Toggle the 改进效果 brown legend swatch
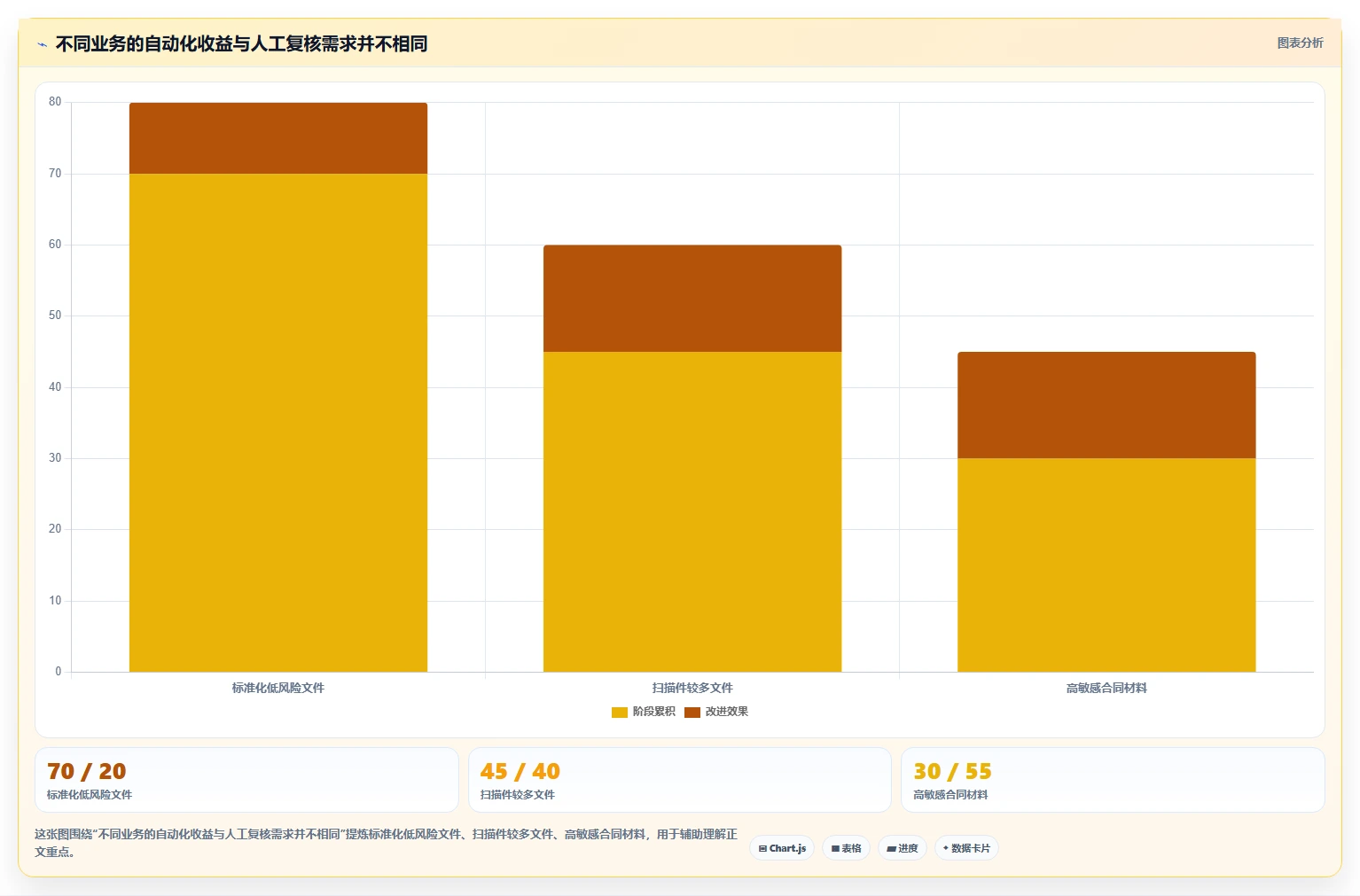The image size is (1360, 896). 692,712
